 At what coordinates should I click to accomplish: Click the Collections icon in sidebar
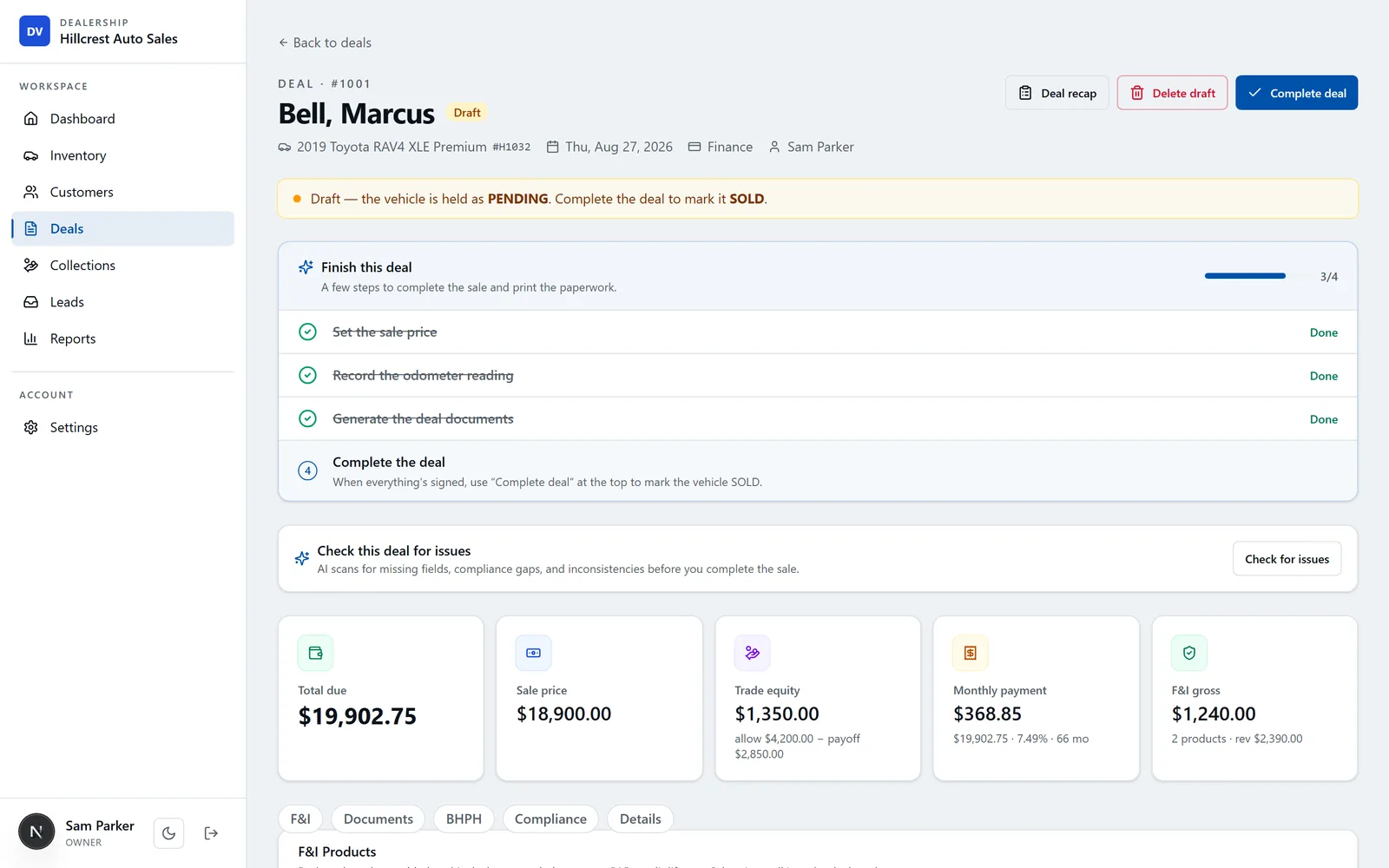pos(31,266)
